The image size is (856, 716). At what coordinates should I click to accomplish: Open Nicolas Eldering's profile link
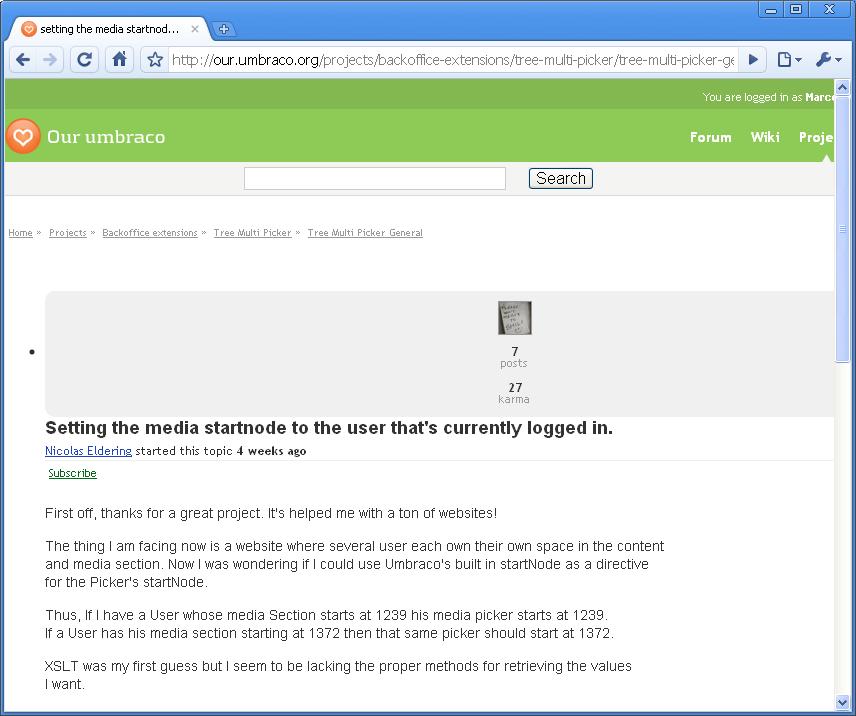[x=88, y=451]
